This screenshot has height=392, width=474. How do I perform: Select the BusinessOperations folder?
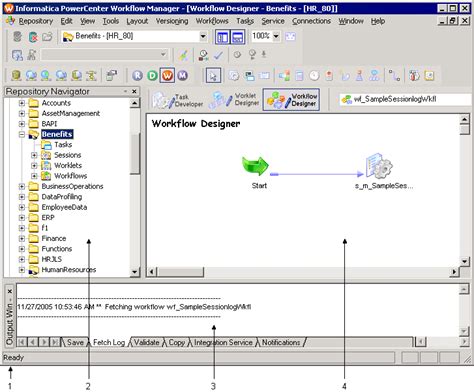(72, 186)
